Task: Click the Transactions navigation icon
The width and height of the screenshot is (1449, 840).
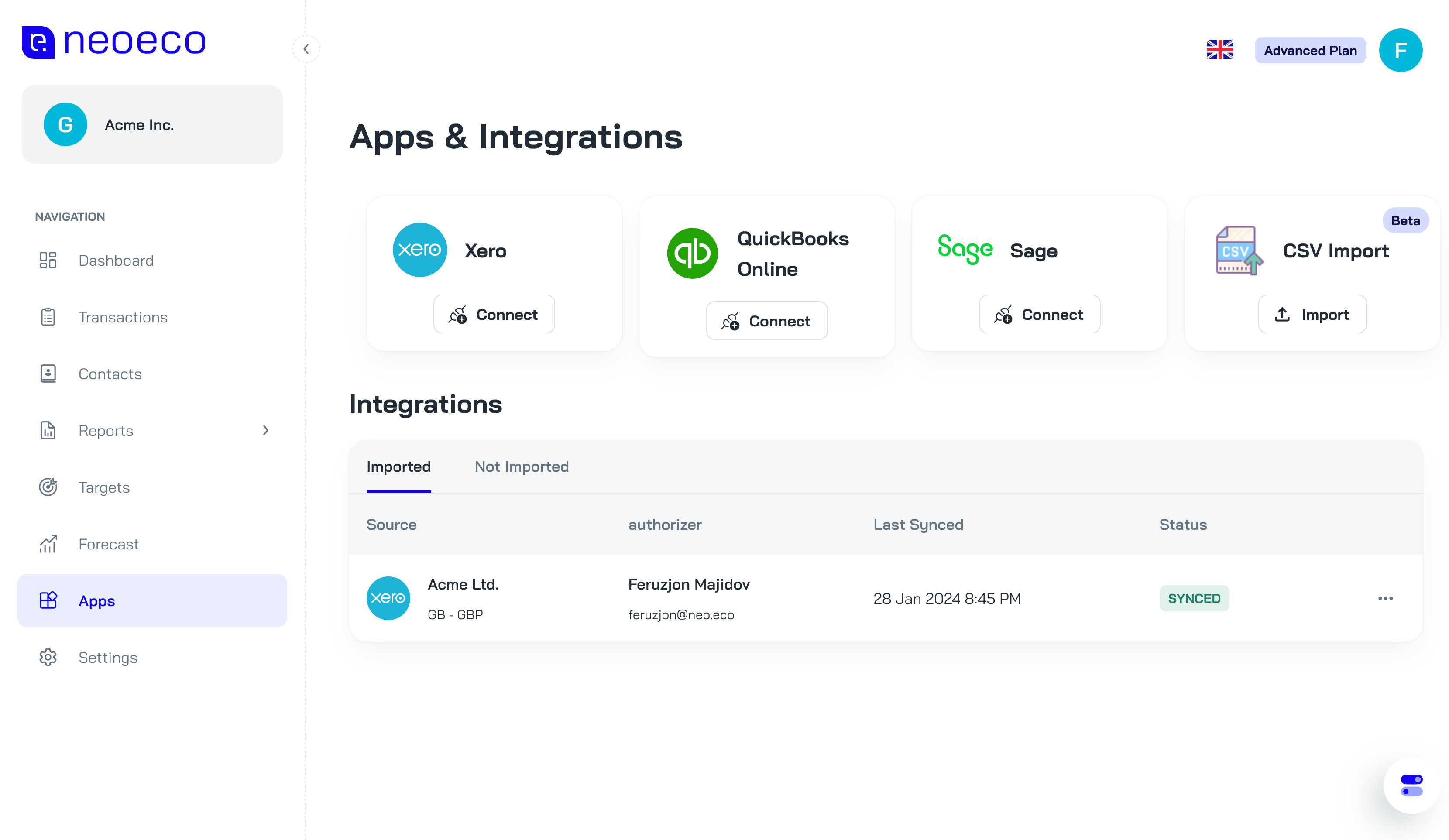Action: [48, 317]
